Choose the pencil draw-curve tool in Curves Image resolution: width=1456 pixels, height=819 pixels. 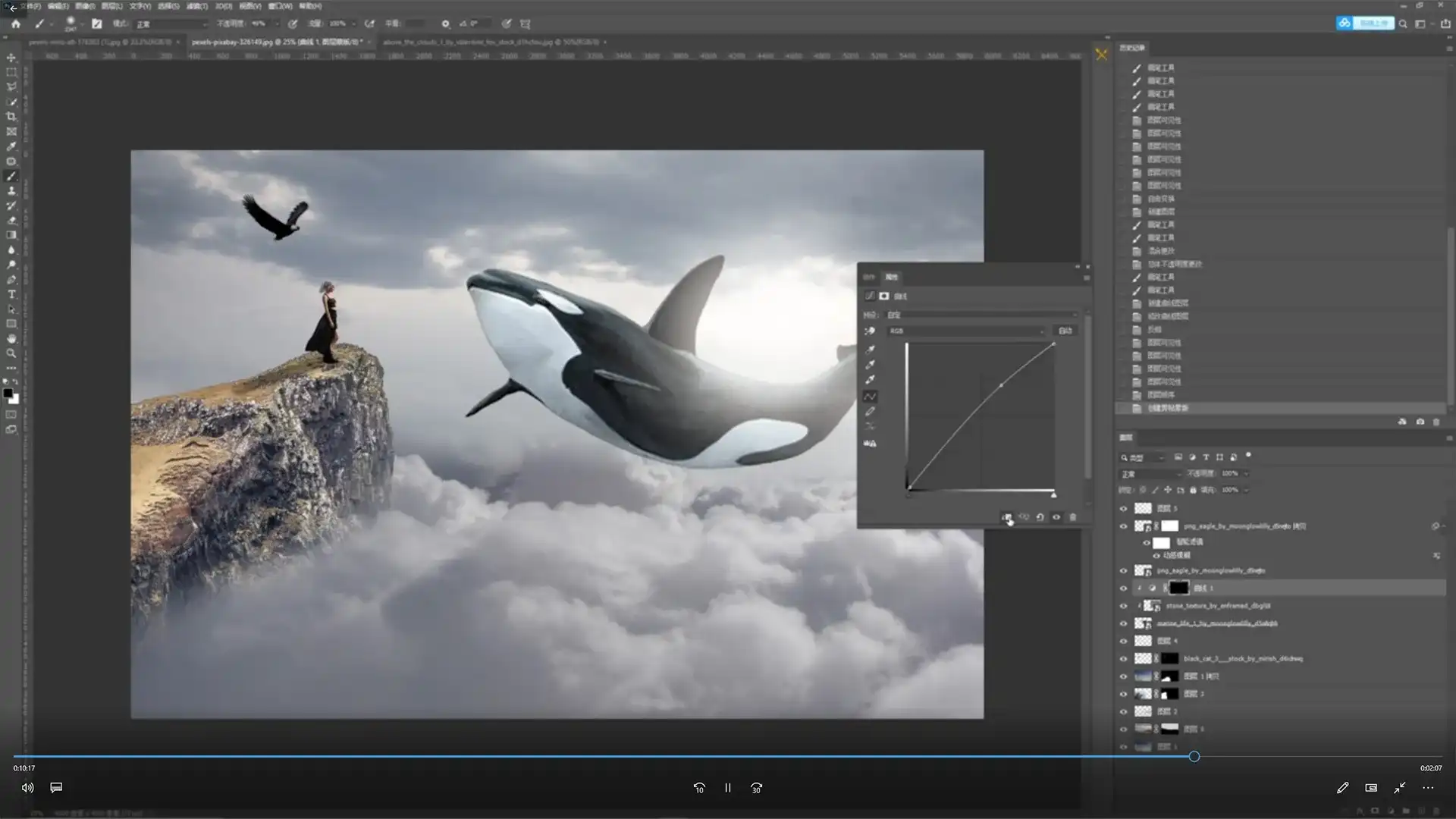point(871,412)
